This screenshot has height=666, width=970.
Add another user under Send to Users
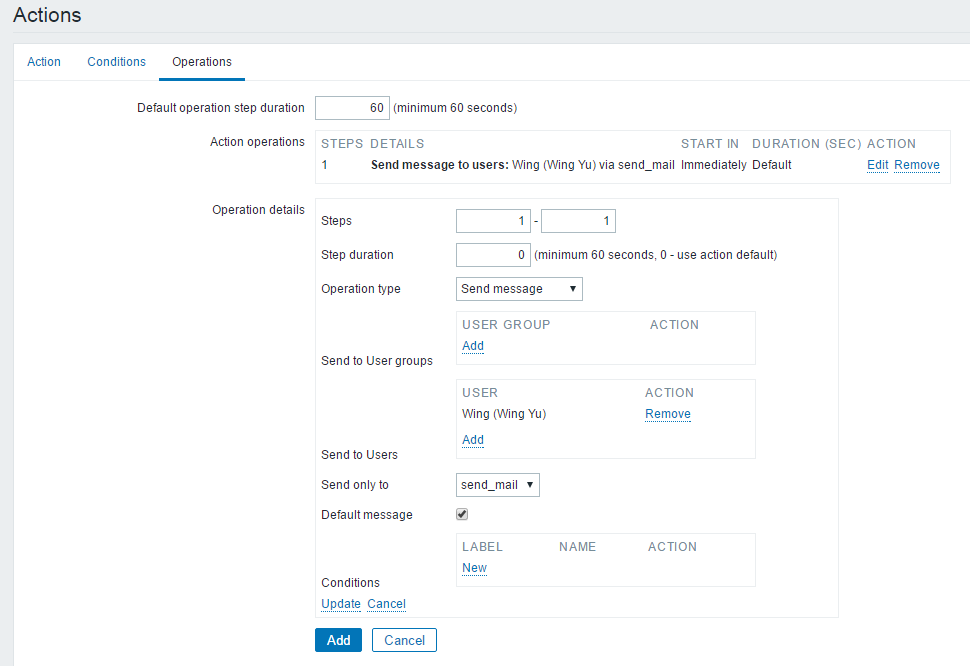(473, 440)
